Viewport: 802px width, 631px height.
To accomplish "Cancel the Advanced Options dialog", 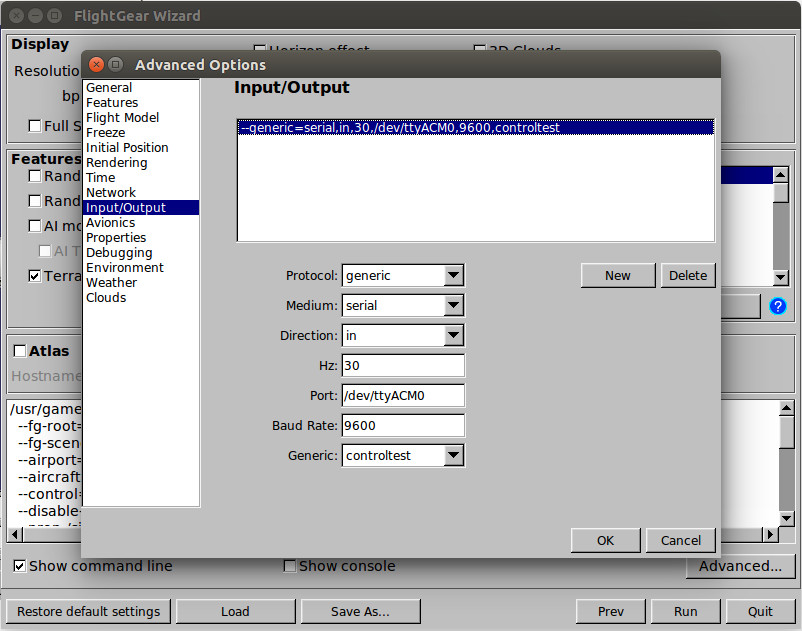I will pyautogui.click(x=680, y=540).
